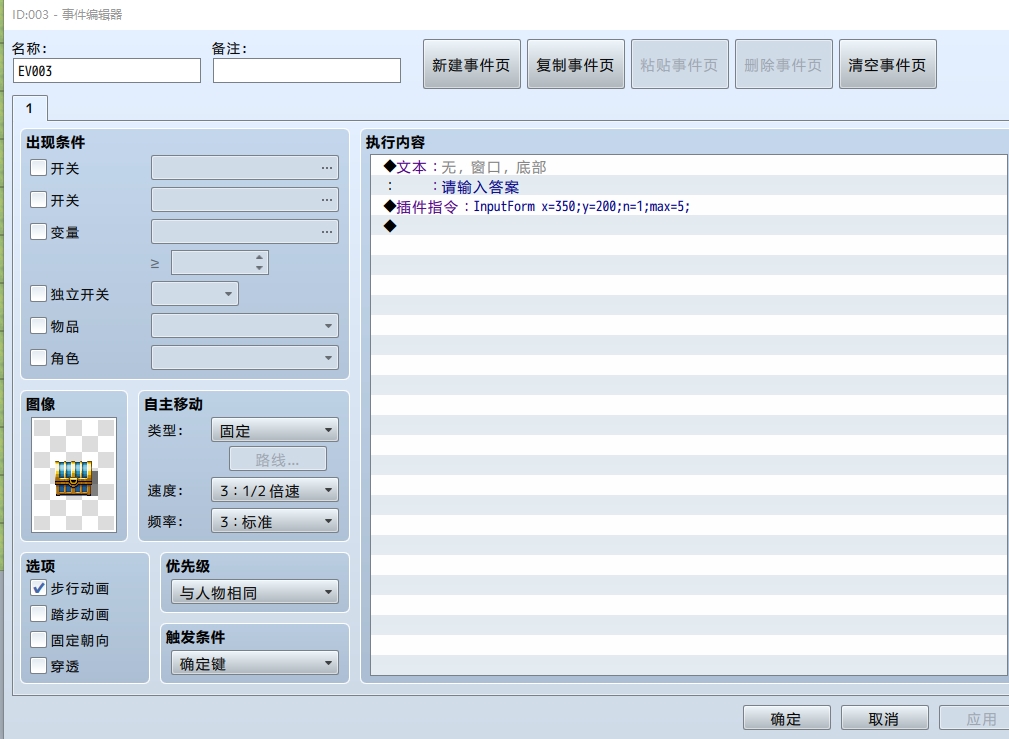The width and height of the screenshot is (1009, 739).
Task: Switch to event page tab 1
Action: [x=30, y=108]
